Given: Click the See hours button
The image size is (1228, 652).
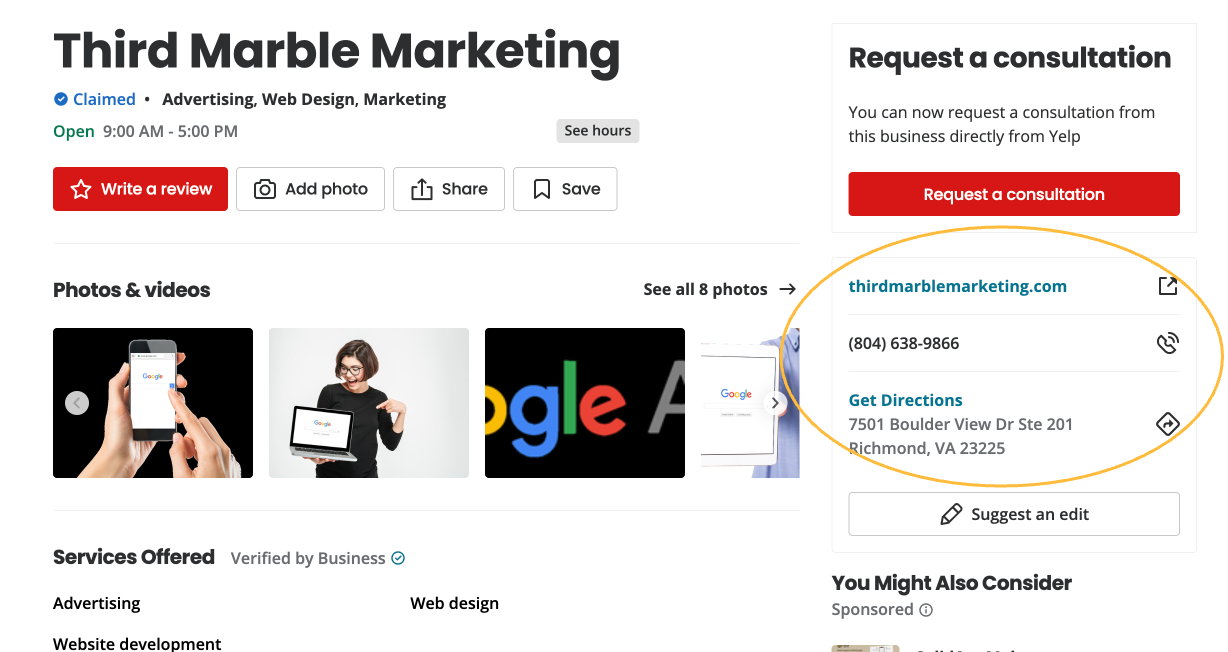Looking at the screenshot, I should [x=598, y=131].
